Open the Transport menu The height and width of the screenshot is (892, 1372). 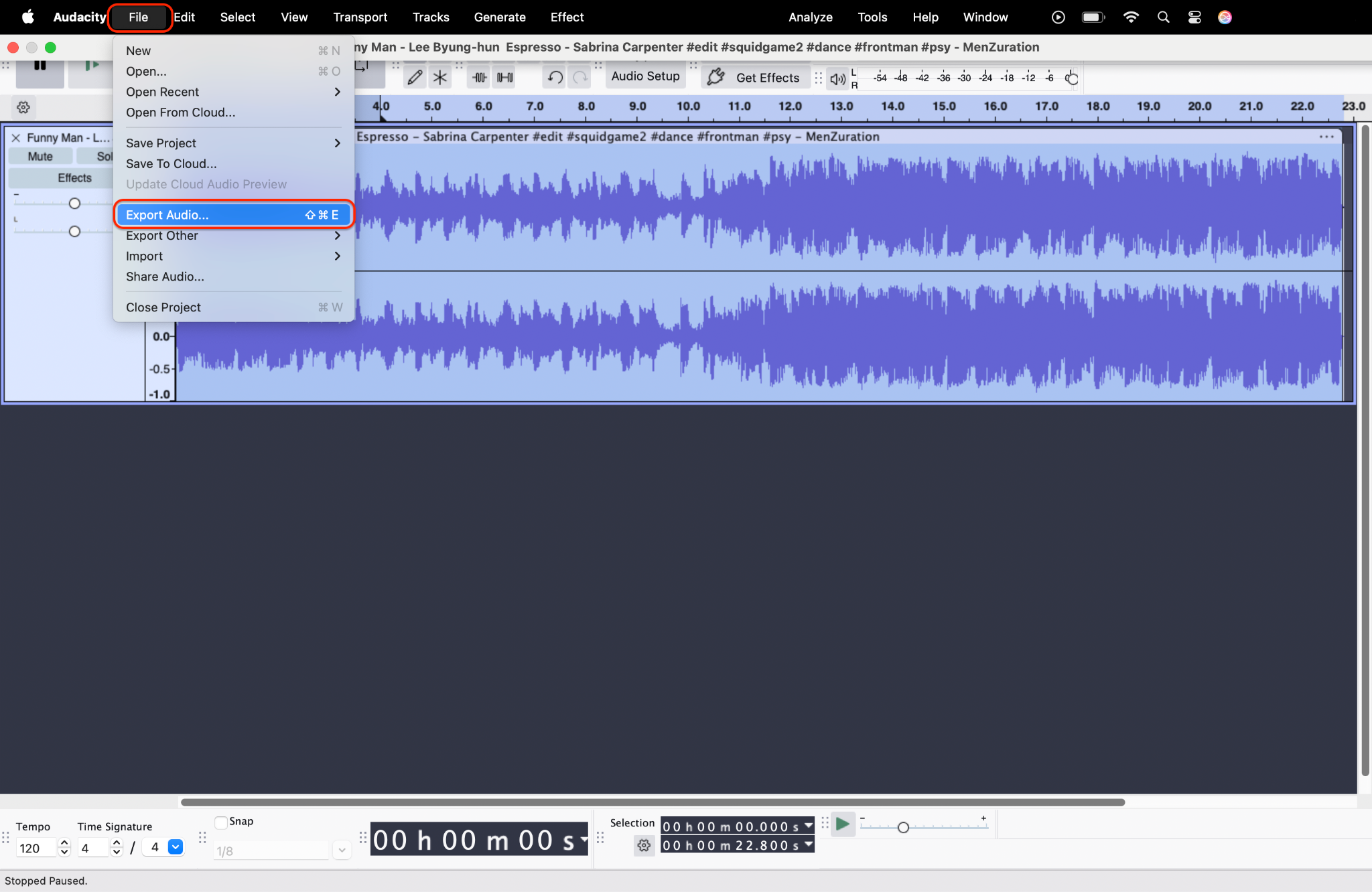click(x=360, y=17)
